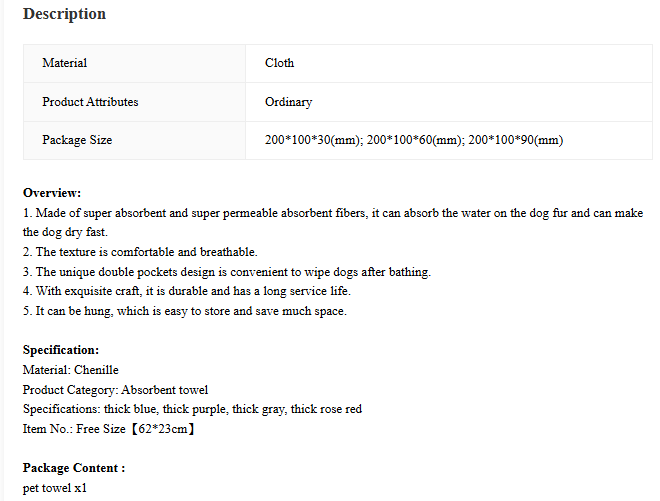The width and height of the screenshot is (660, 501).
Task: Click the super absorbent fibers overview line
Action: [x=333, y=213]
